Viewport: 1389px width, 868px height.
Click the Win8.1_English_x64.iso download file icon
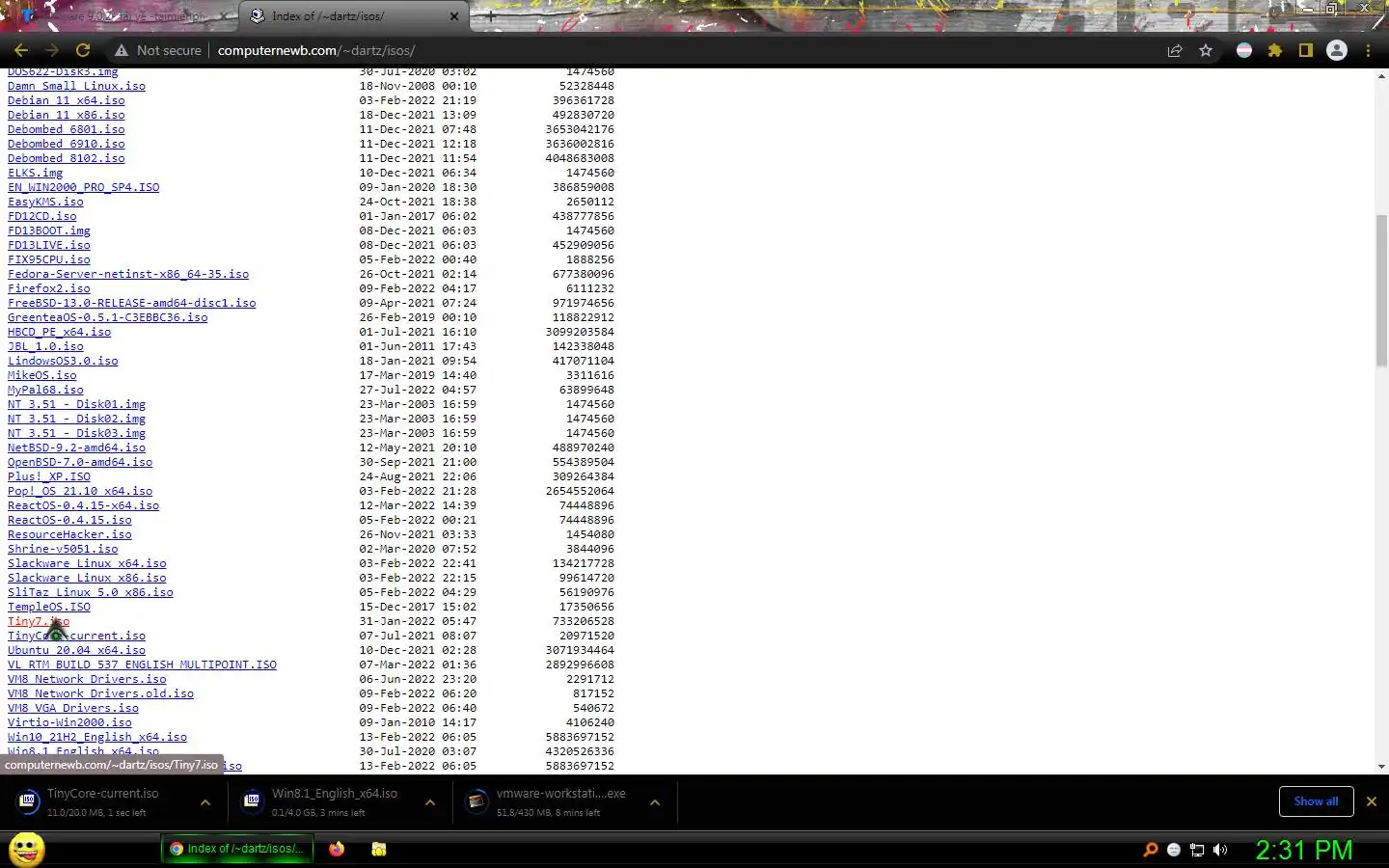[253, 800]
